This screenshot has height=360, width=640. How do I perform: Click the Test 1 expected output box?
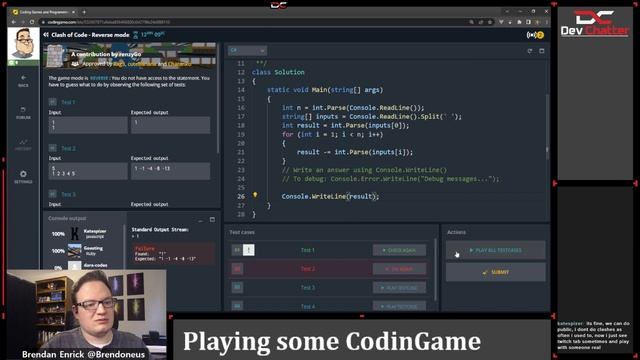click(x=171, y=125)
